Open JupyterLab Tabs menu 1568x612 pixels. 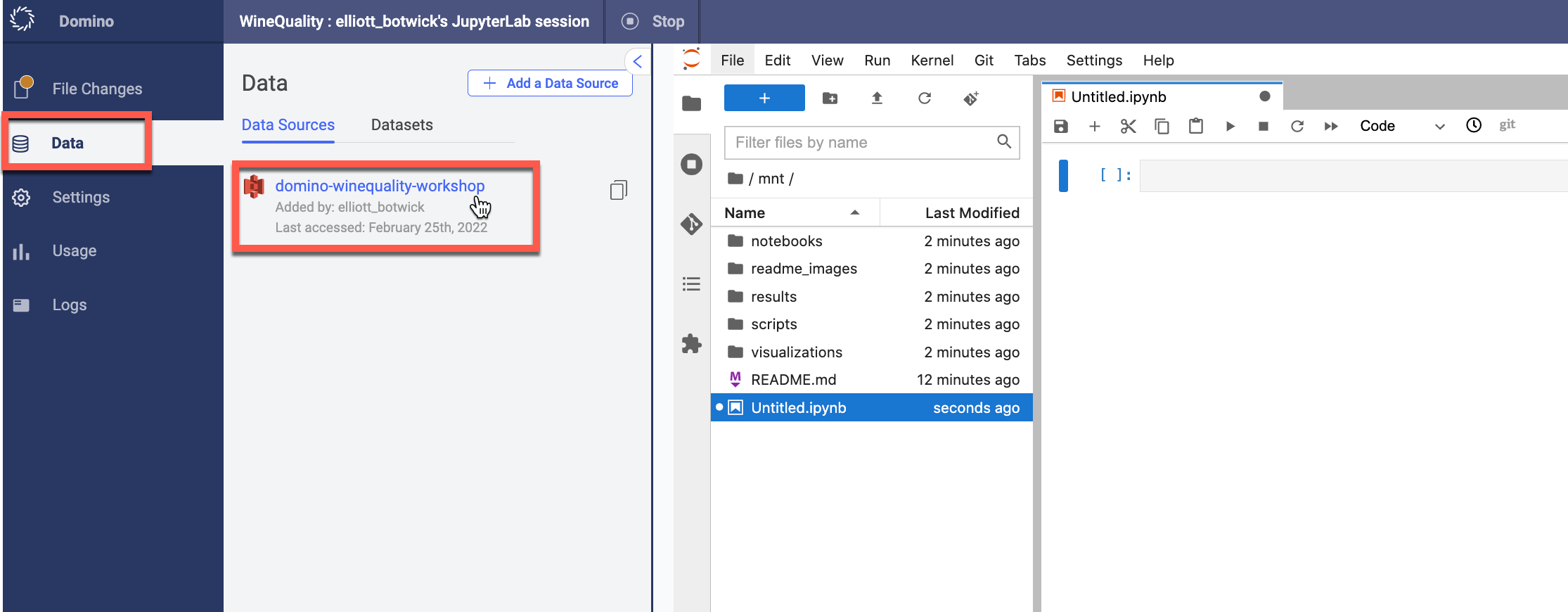(x=1030, y=60)
